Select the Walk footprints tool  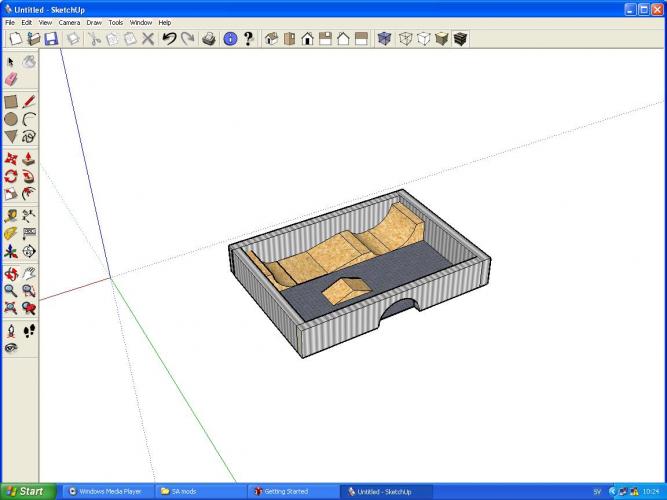coord(29,330)
